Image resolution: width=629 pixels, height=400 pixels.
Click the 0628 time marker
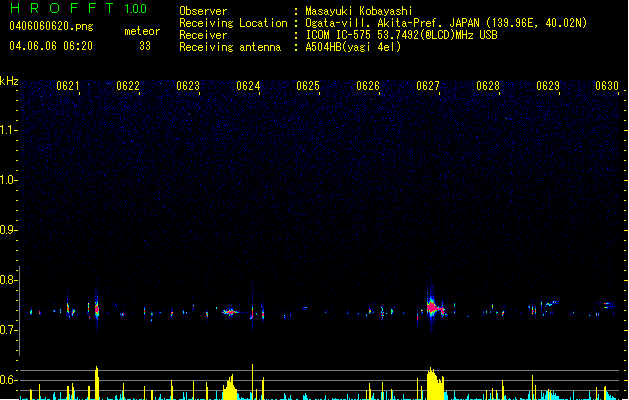point(488,86)
